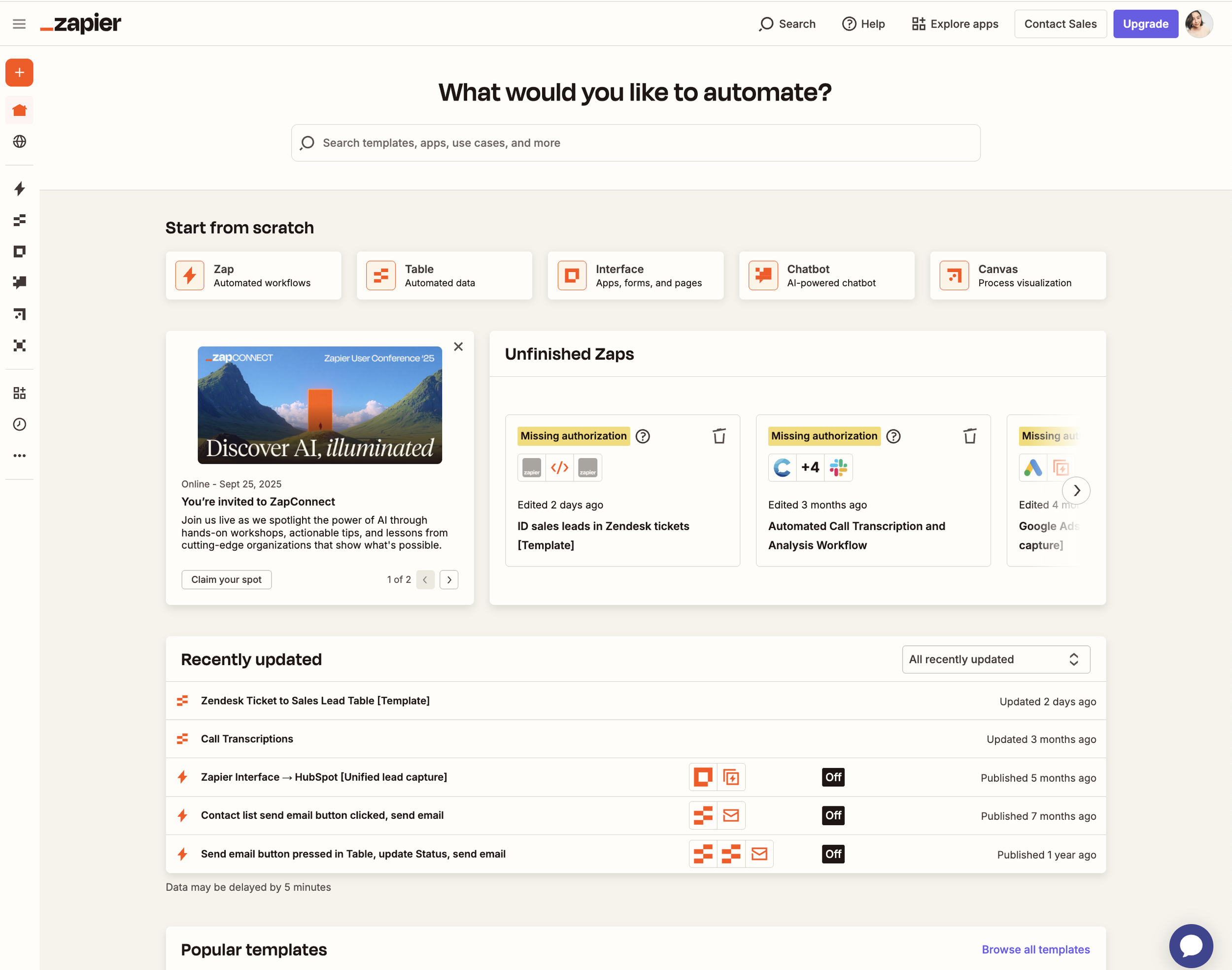
Task: Open Zap History clock icon
Action: click(x=19, y=424)
